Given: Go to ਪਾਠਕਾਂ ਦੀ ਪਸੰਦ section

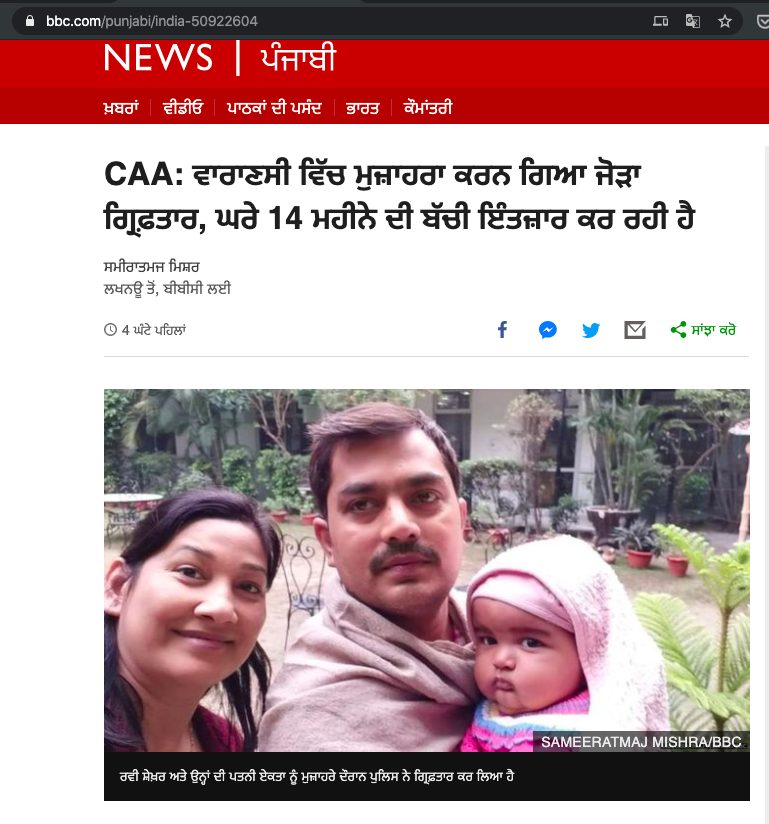Looking at the screenshot, I should pos(274,108).
